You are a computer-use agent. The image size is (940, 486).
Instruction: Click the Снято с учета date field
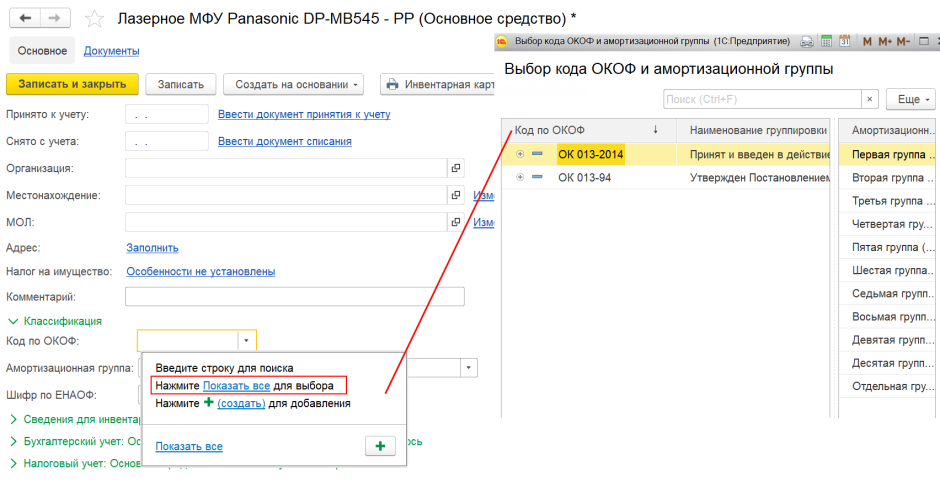click(167, 141)
